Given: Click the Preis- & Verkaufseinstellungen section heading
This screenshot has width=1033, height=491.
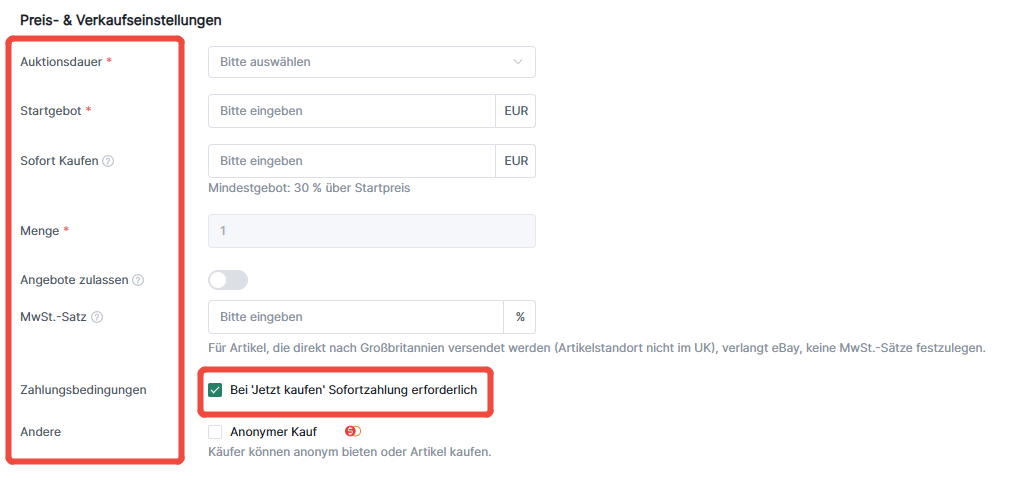Looking at the screenshot, I should tap(121, 20).
